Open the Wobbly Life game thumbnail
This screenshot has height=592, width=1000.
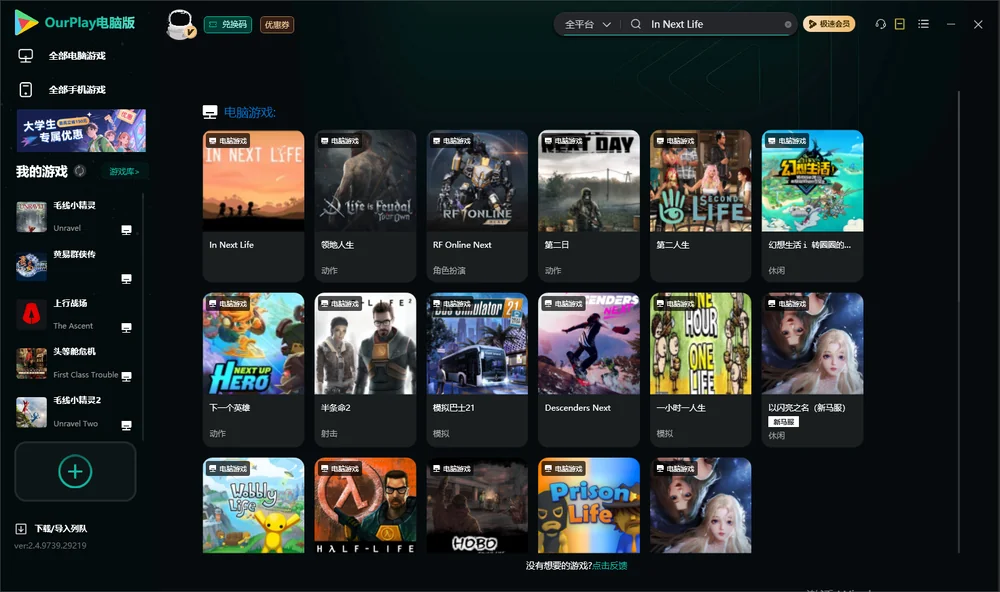253,505
